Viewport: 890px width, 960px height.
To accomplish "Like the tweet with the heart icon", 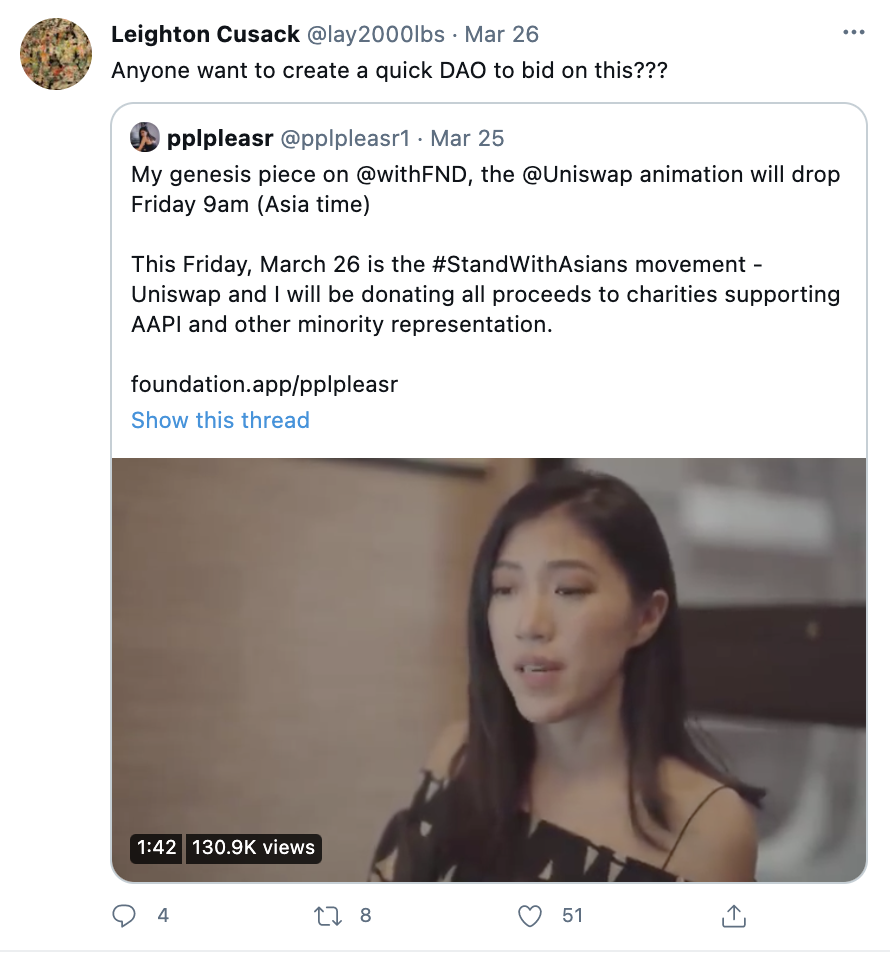I will point(530,916).
